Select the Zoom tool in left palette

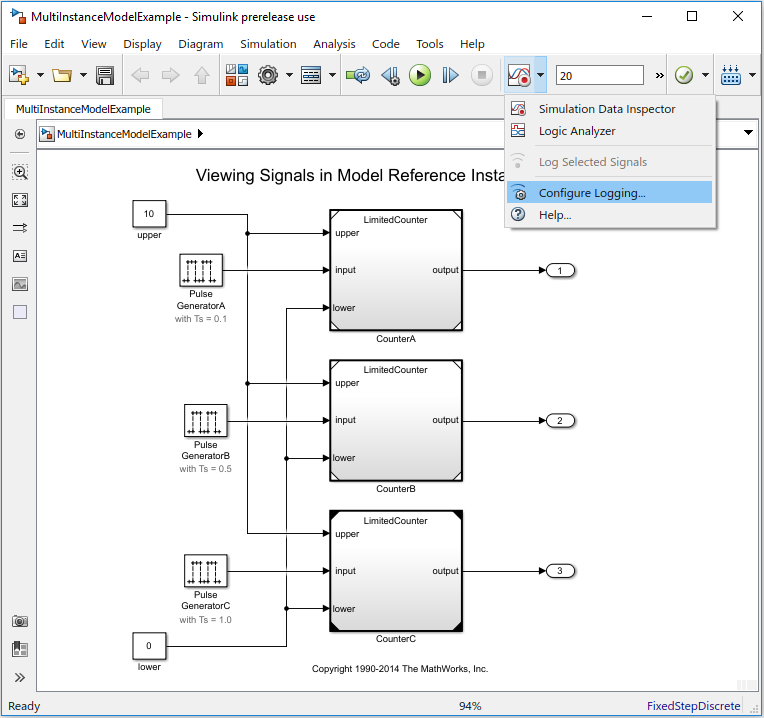tap(20, 172)
